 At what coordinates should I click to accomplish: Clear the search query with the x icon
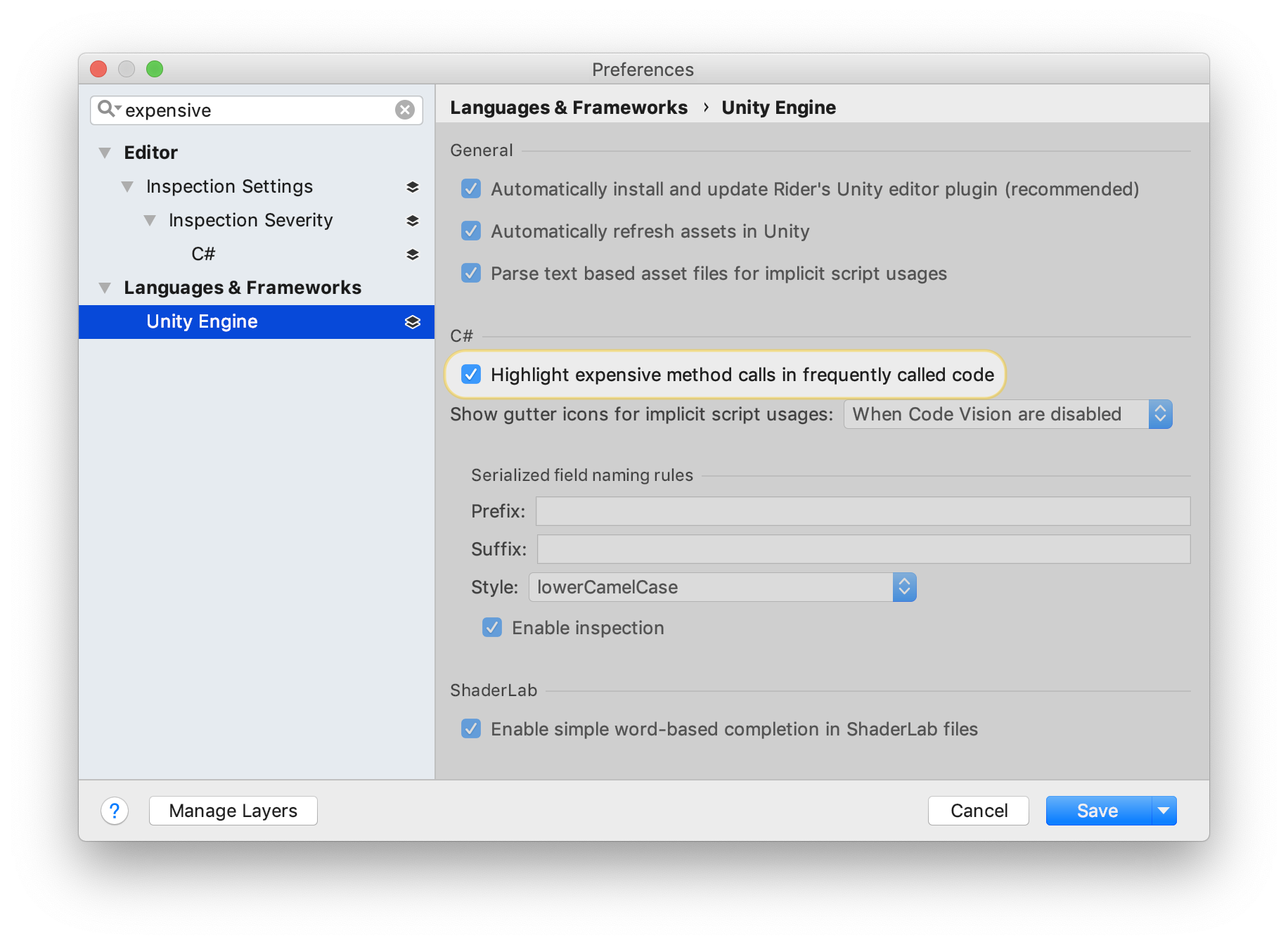click(x=404, y=110)
